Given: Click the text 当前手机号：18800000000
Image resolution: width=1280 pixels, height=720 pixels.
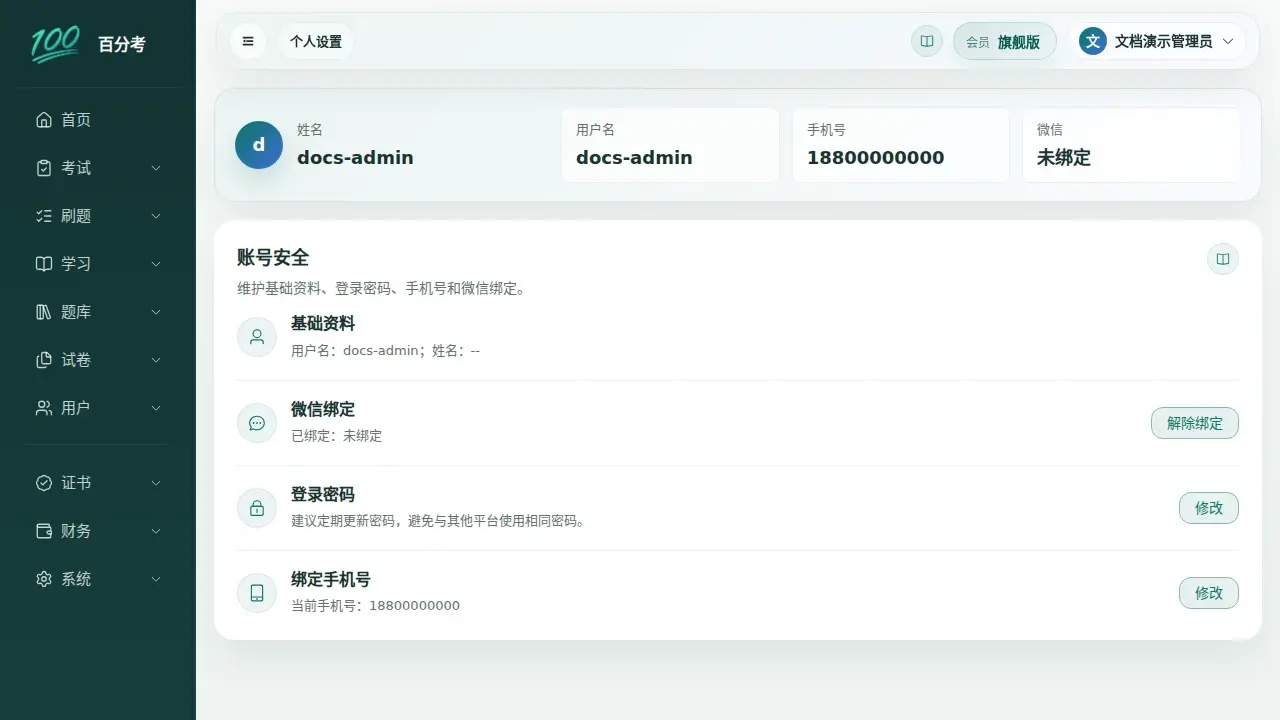Looking at the screenshot, I should (375, 606).
